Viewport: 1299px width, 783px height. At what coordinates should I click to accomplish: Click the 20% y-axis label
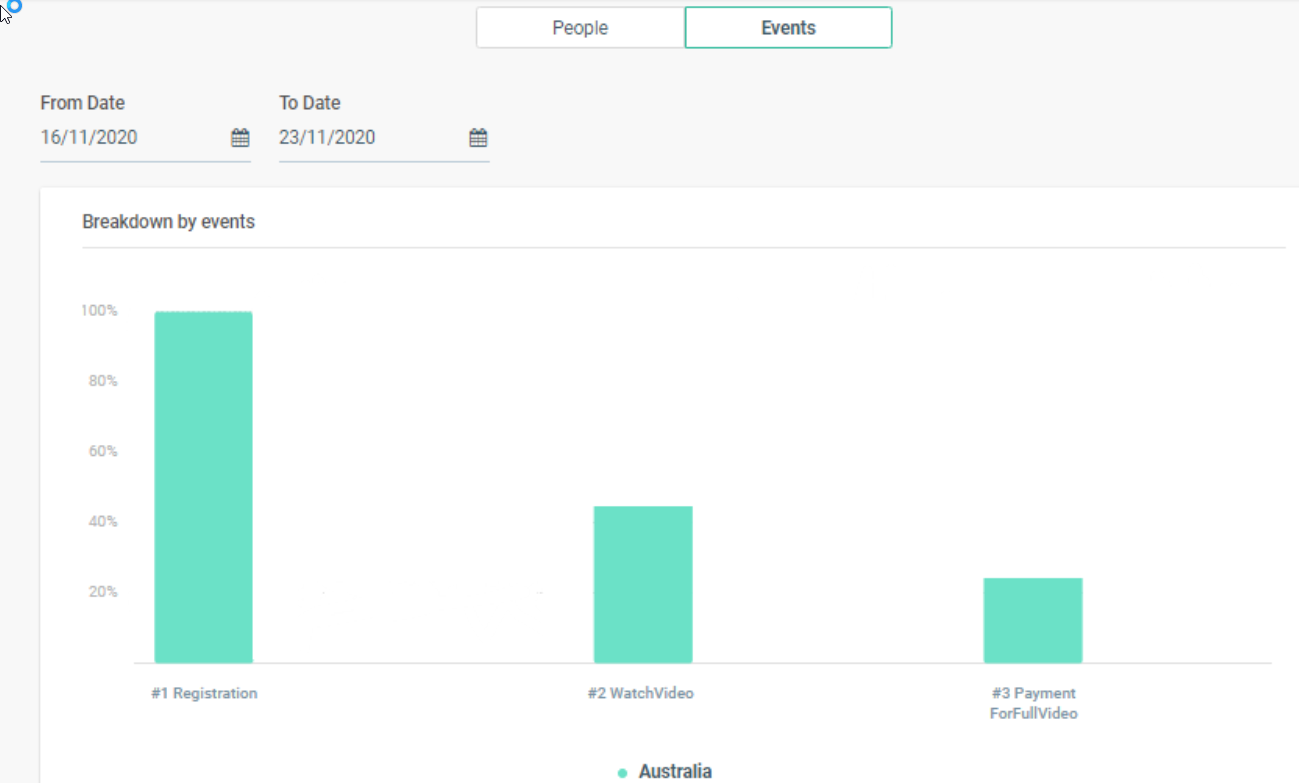point(102,592)
